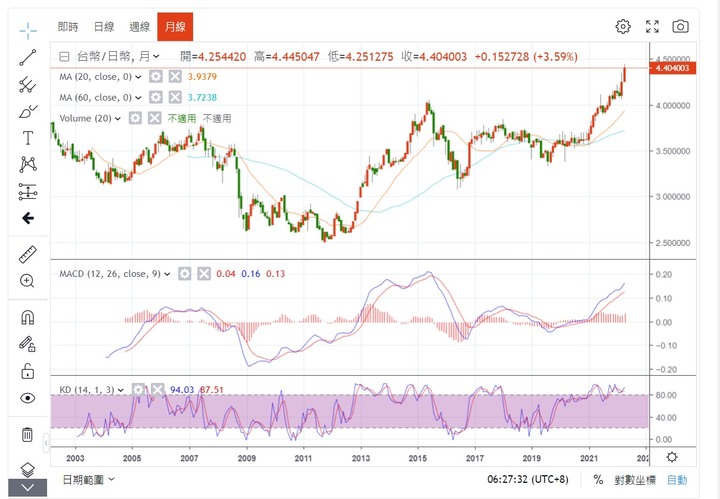The height and width of the screenshot is (499, 720).
Task: Switch to the 週線 tab
Action: [x=140, y=27]
